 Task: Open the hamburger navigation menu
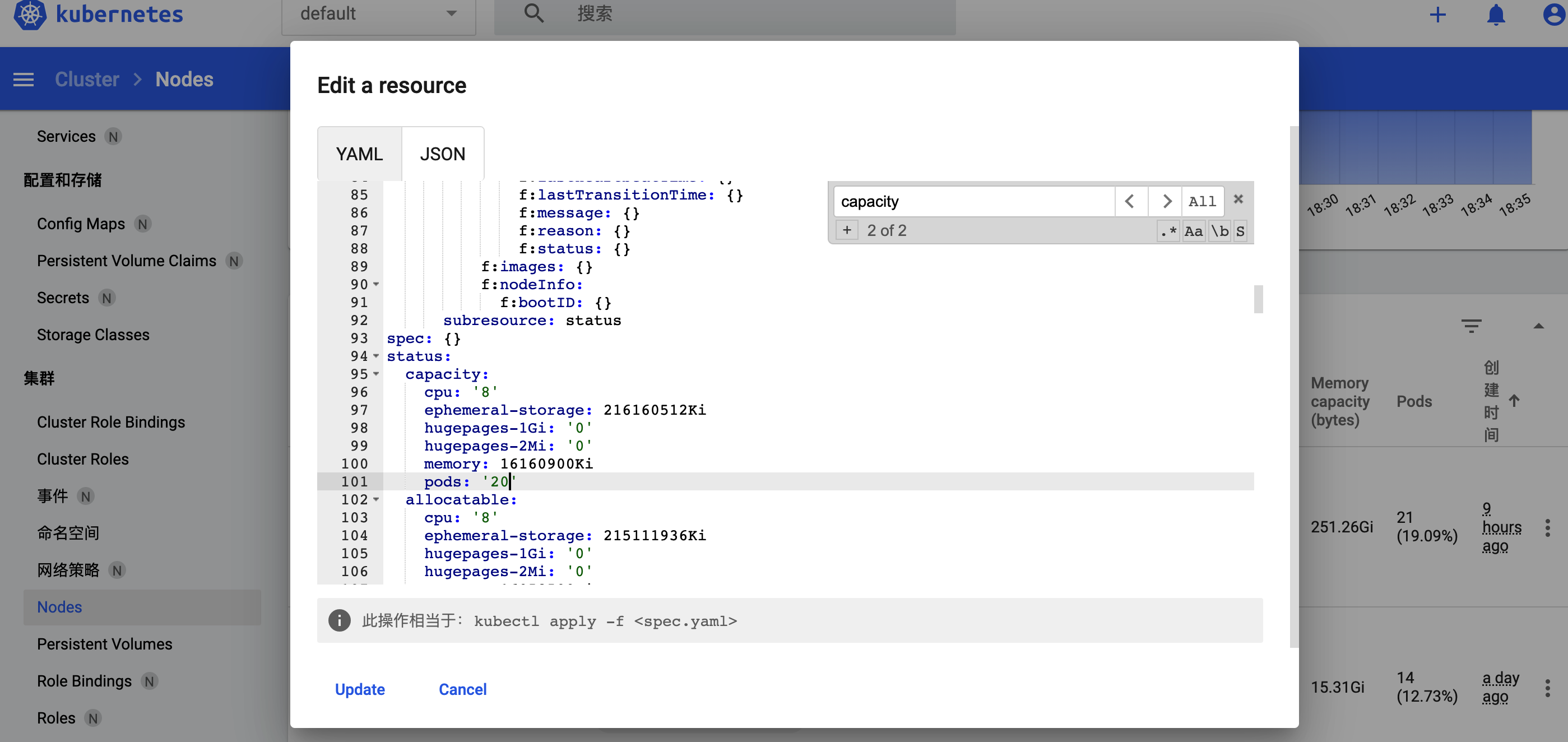[x=24, y=80]
